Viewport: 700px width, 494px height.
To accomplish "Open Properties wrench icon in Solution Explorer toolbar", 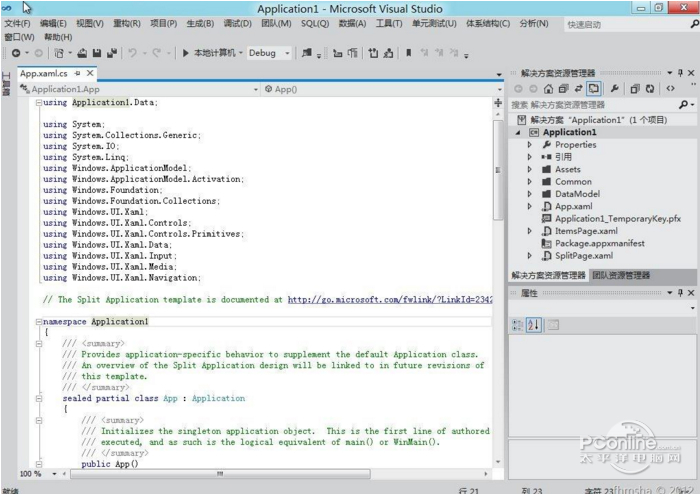I will coord(615,89).
